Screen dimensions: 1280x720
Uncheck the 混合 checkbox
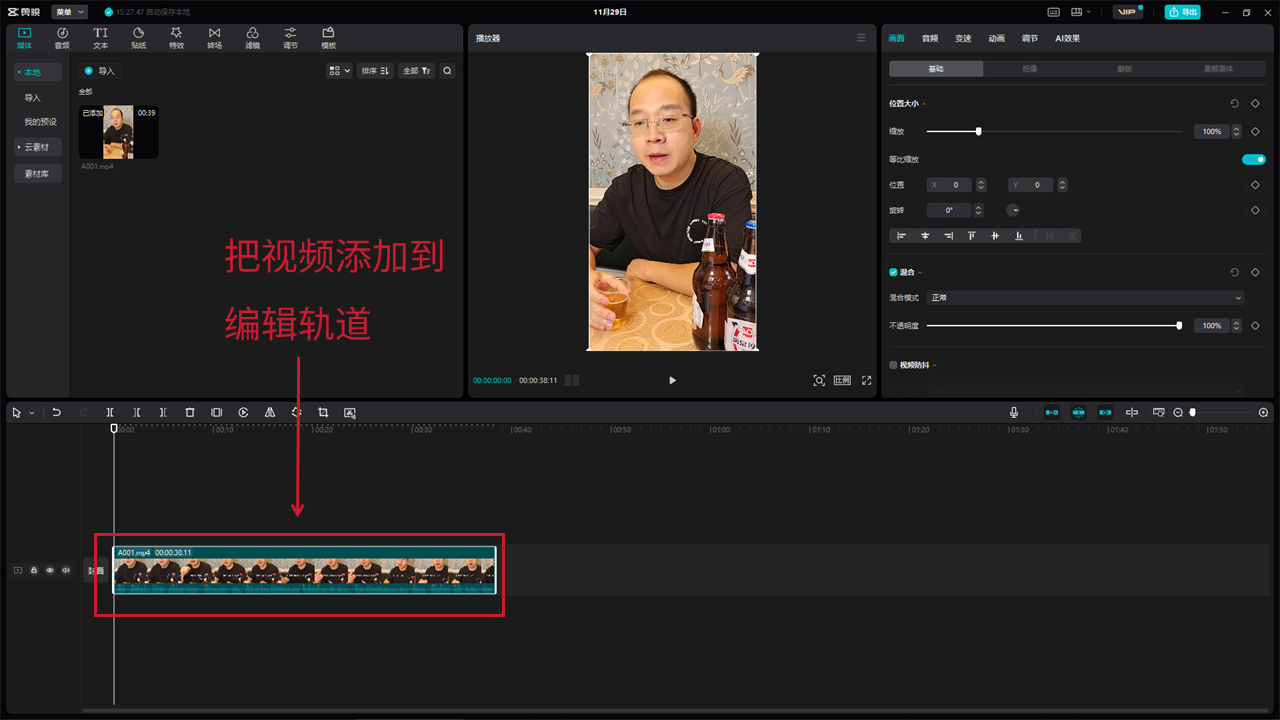coord(894,272)
